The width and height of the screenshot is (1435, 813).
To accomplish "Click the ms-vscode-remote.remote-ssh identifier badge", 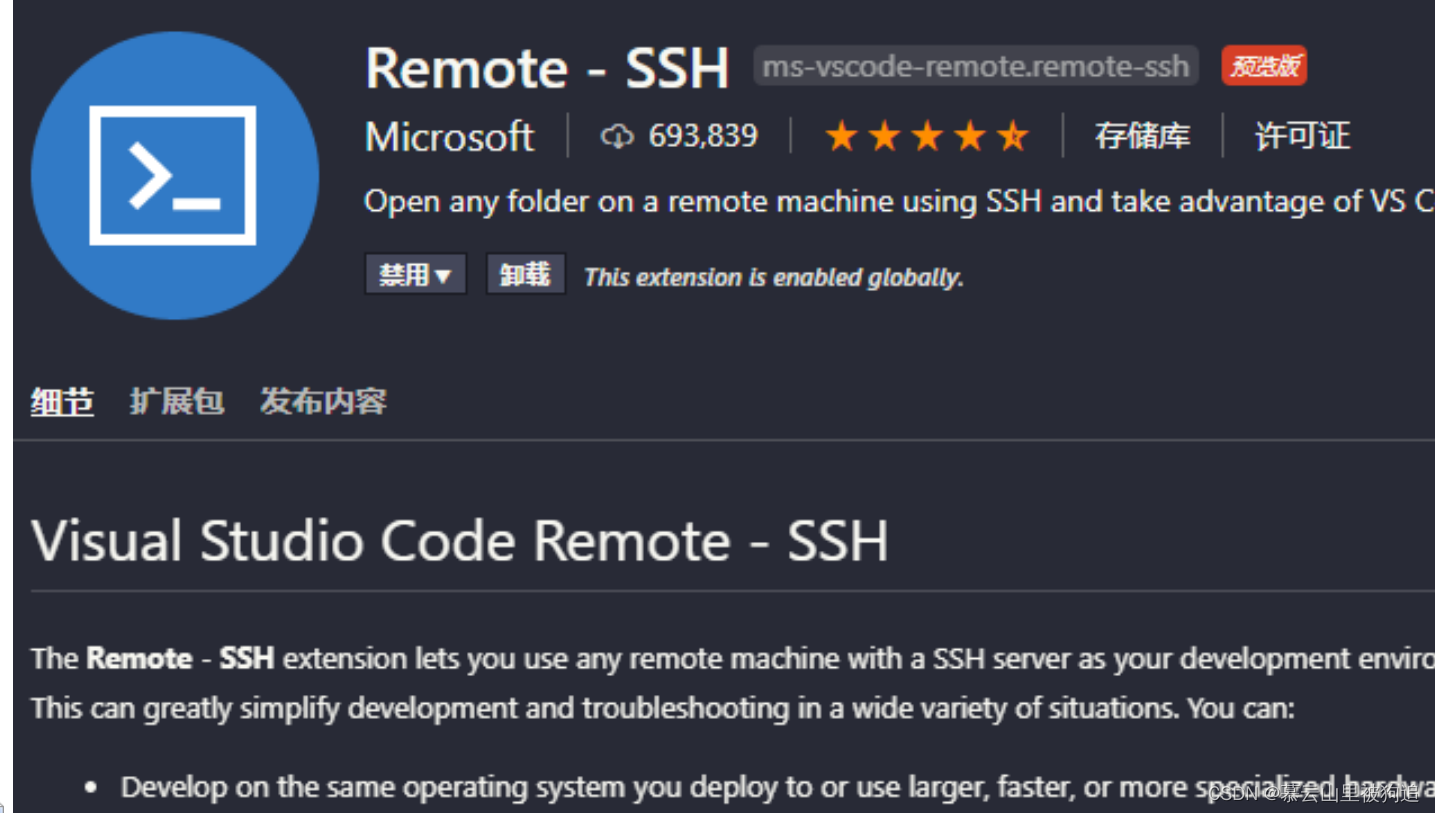I will [975, 67].
